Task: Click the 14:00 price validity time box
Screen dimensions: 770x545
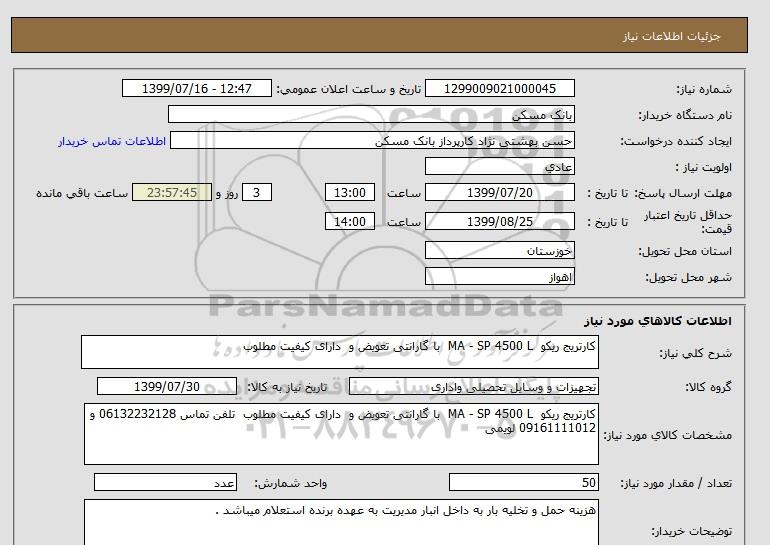Action: click(352, 222)
